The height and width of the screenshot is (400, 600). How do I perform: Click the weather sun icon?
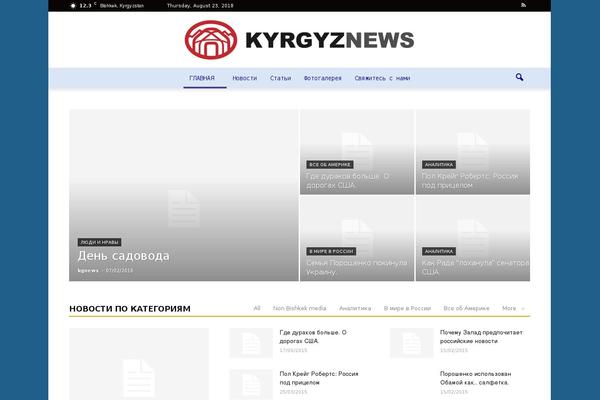pyautogui.click(x=73, y=6)
